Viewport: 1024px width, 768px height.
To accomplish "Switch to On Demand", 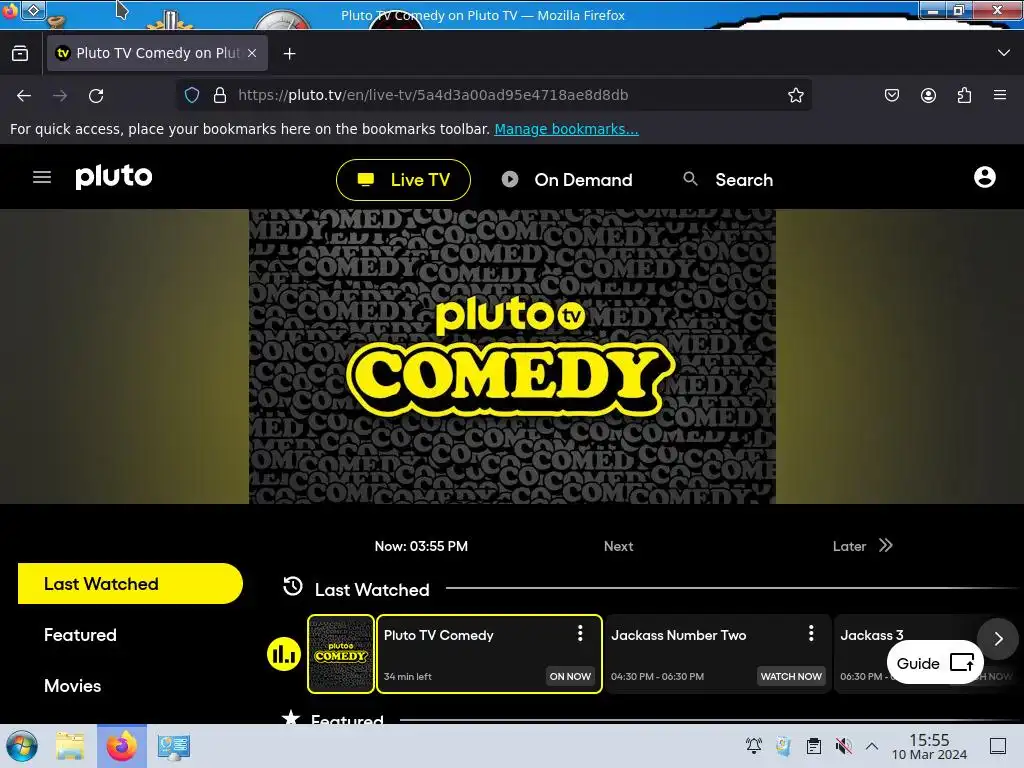I will [567, 180].
